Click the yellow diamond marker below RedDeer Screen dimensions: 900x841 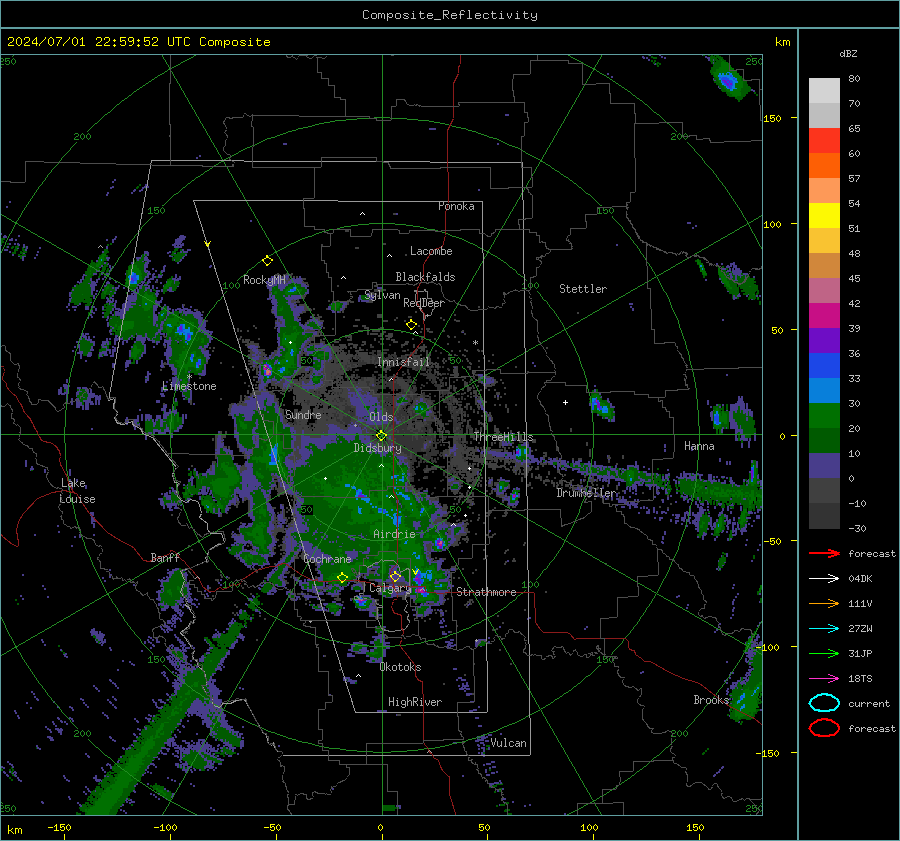[411, 325]
